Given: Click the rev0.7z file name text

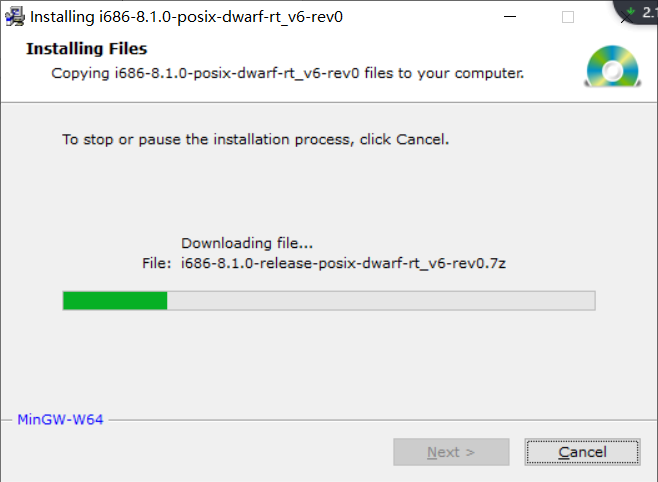Looking at the screenshot, I should [x=343, y=263].
